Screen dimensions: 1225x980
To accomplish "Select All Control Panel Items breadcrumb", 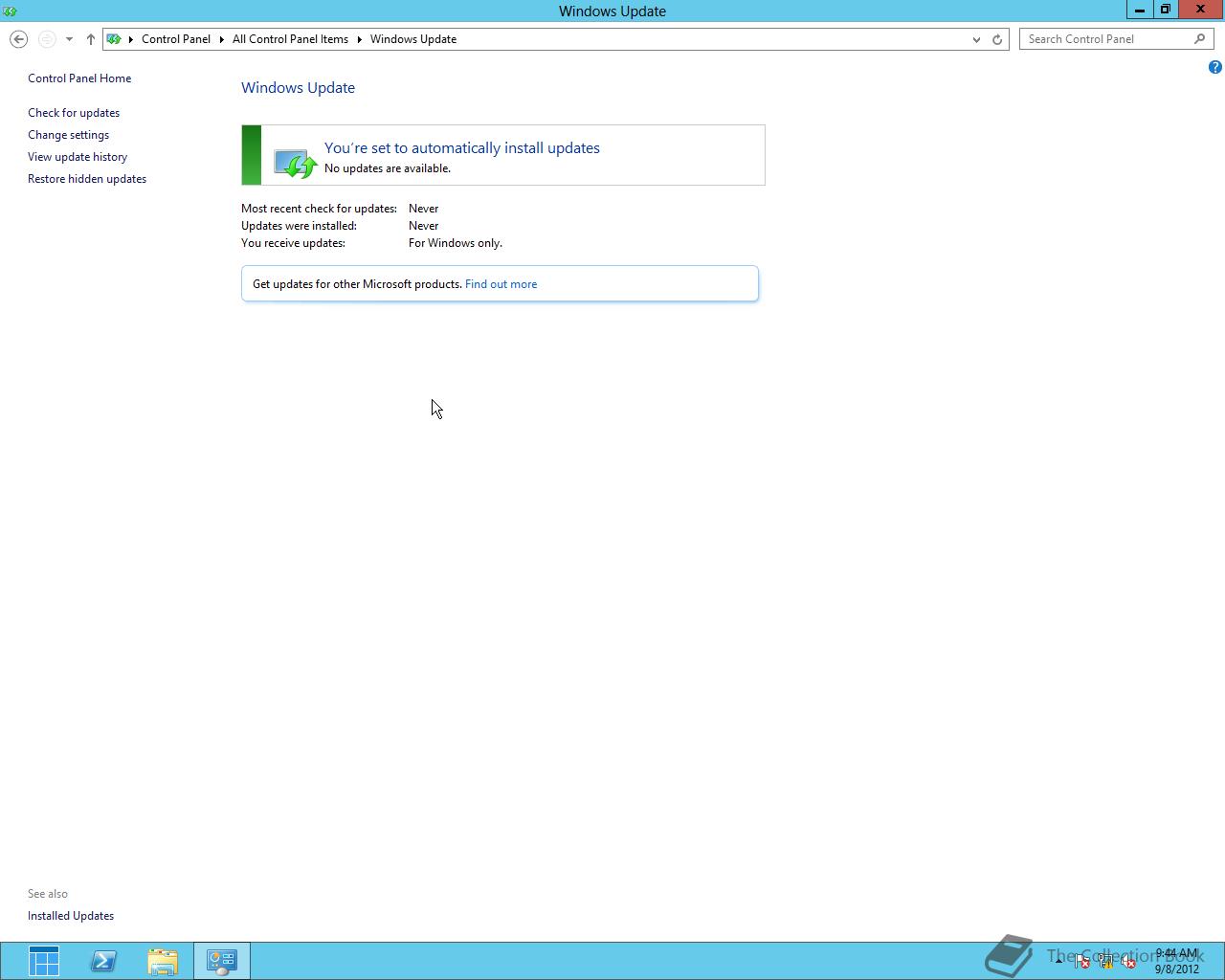I will [x=290, y=39].
